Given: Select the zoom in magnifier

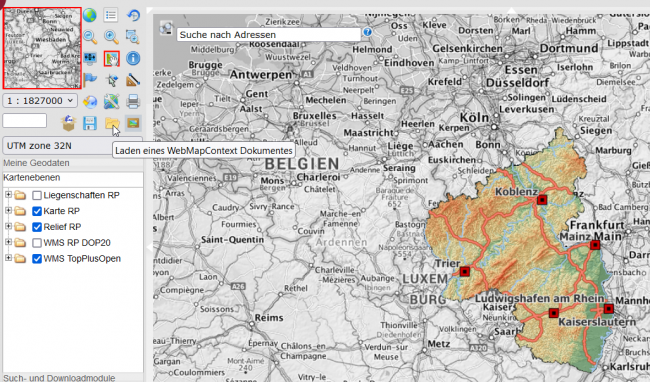Looking at the screenshot, I should coord(111,37).
